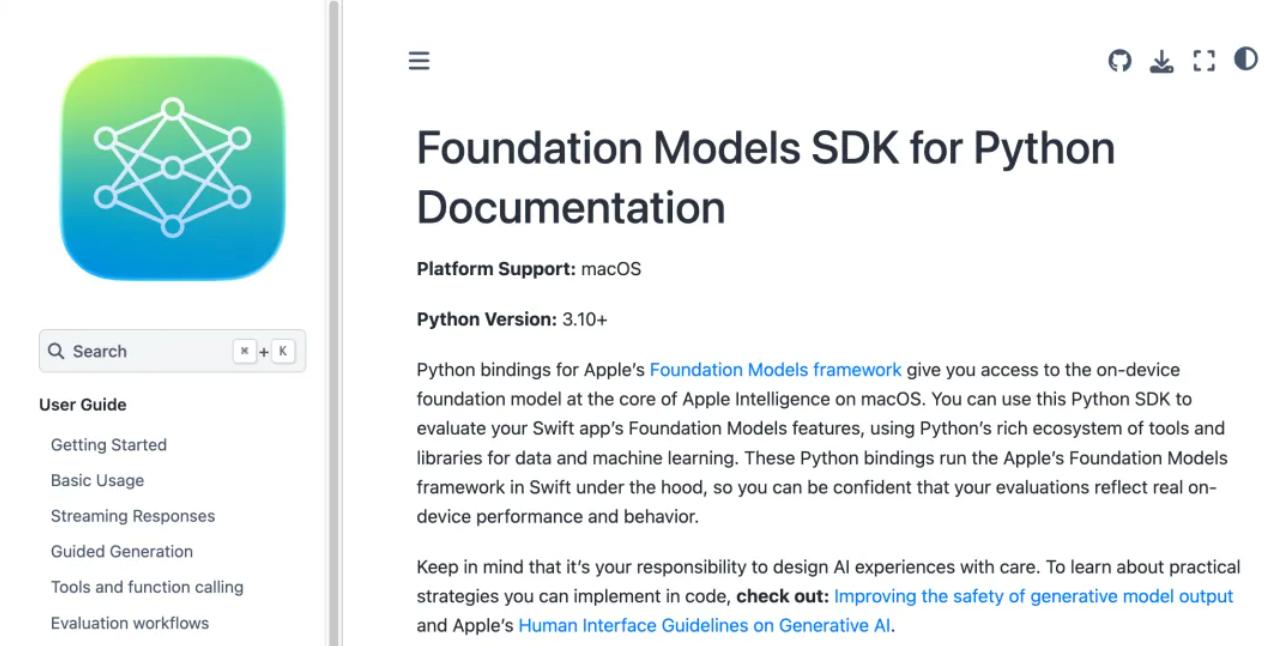
Task: Click the K shortcut key badge
Action: (x=283, y=351)
